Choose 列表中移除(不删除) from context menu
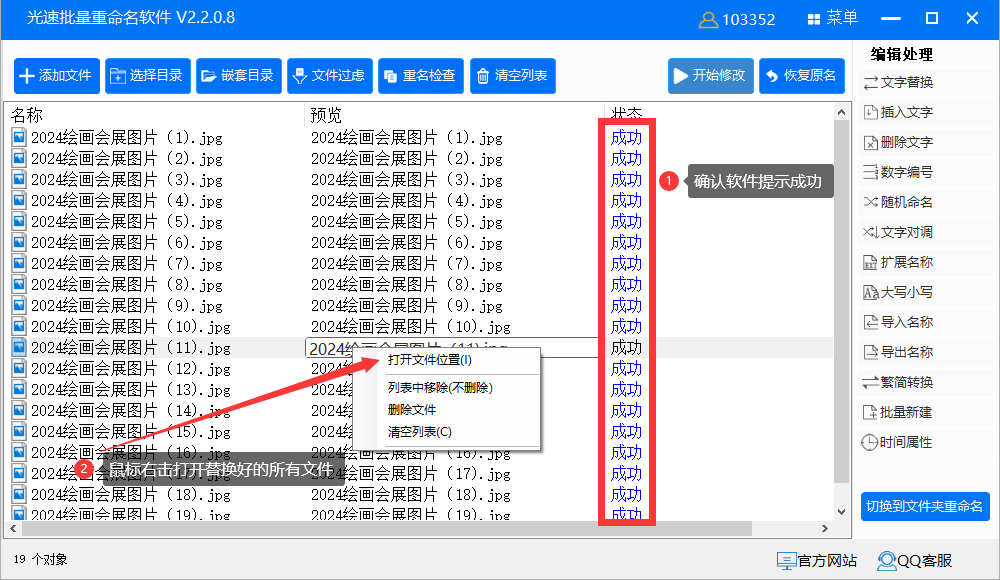Screen dimensions: 1000x580 click(x=440, y=388)
